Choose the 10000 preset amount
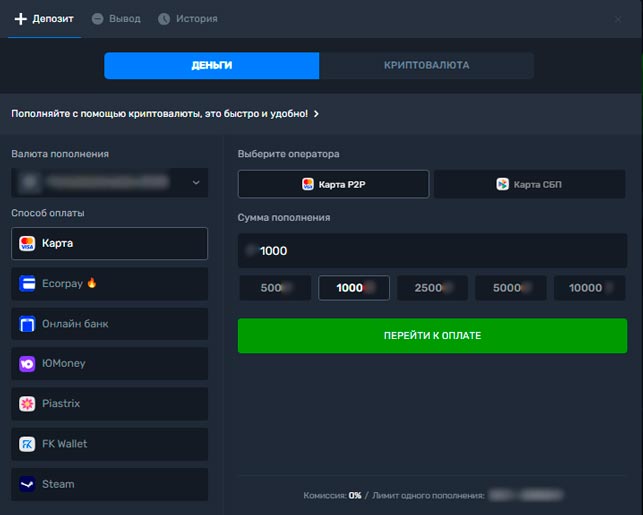Screen dimensions: 643x515 click(589, 288)
